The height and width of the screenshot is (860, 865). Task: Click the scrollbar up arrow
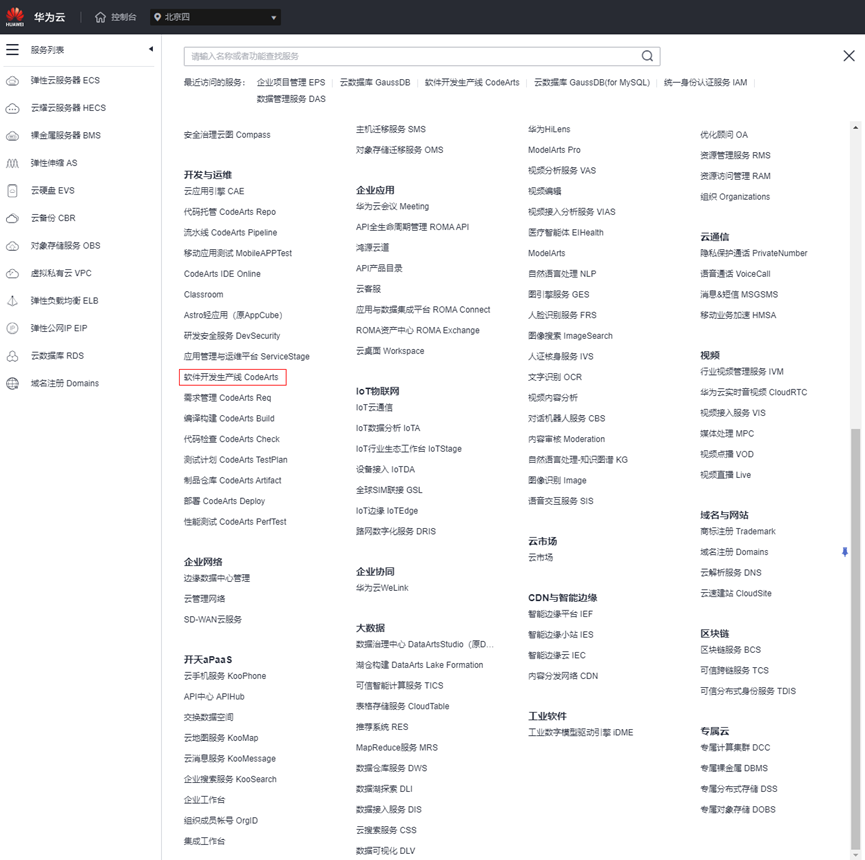tap(855, 127)
